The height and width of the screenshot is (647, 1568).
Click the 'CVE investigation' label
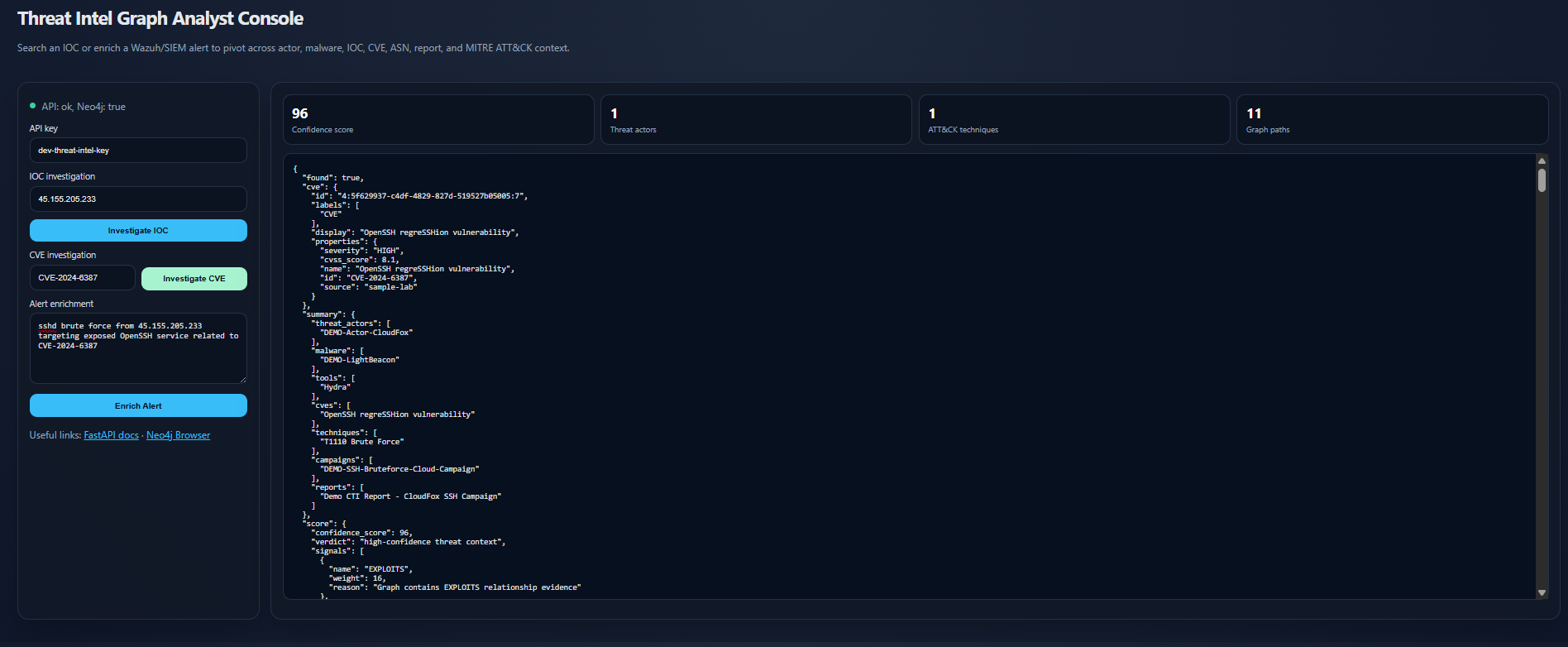tap(63, 255)
